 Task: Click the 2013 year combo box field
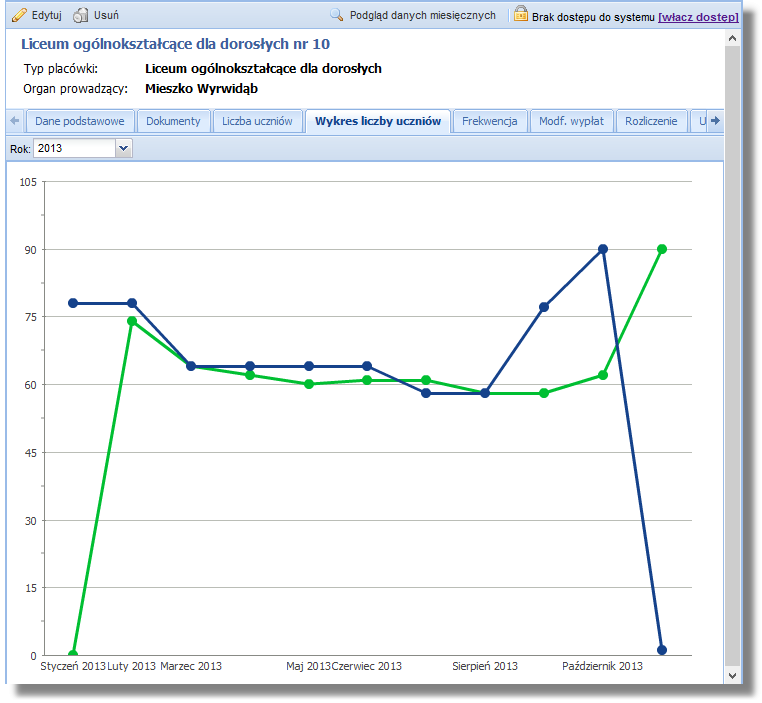pos(74,148)
